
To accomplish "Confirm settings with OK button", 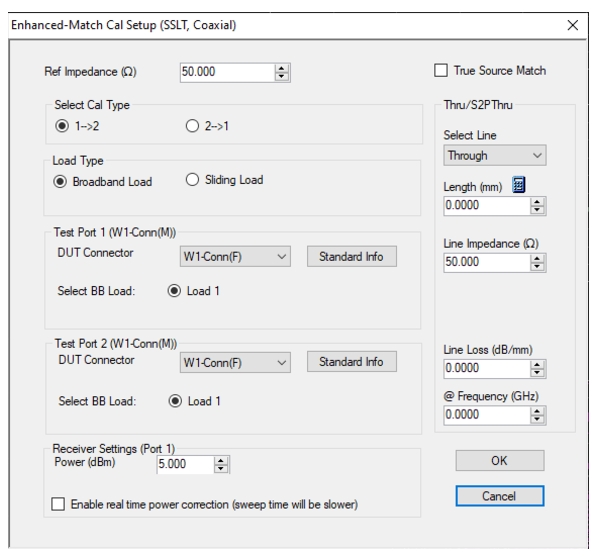I will (500, 460).
